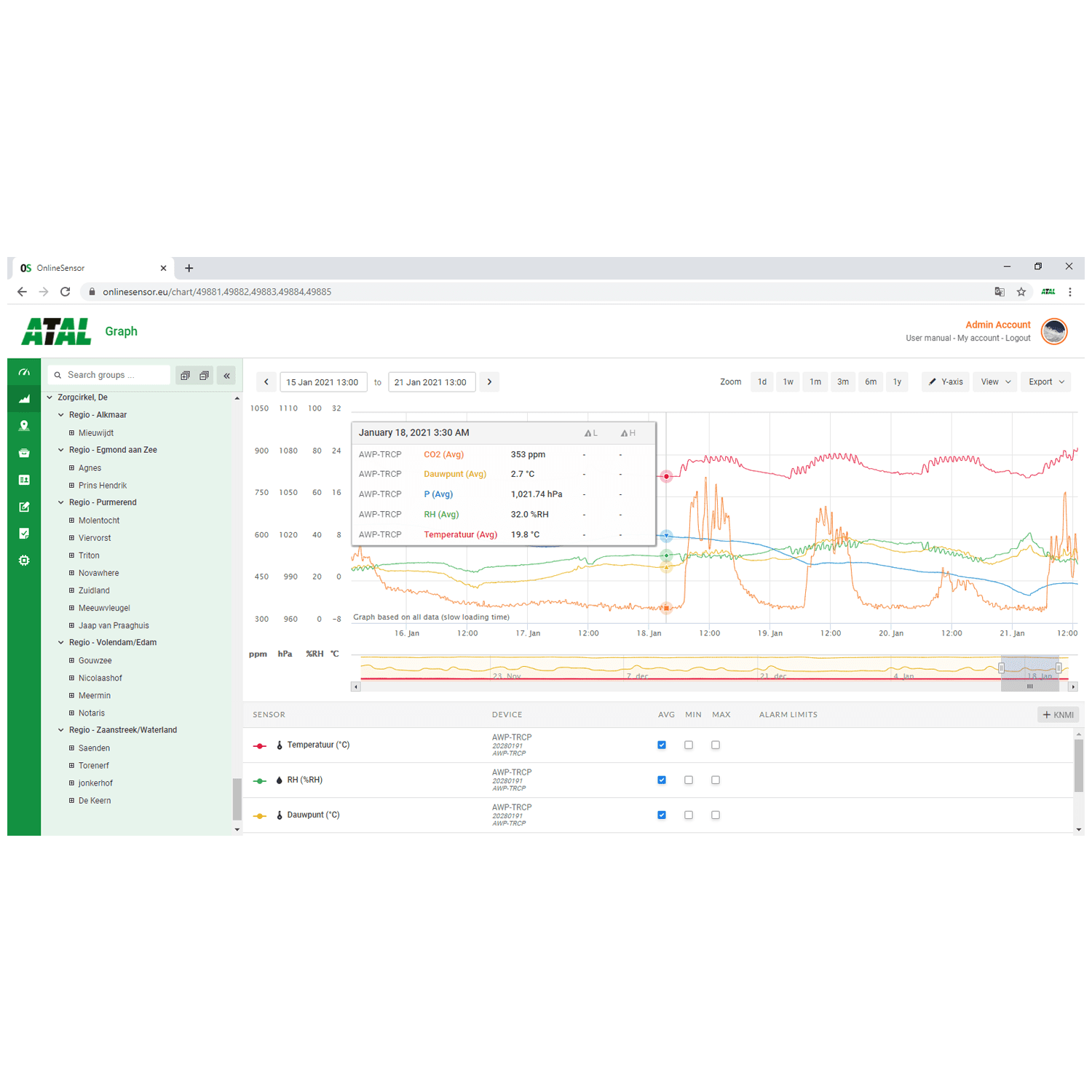This screenshot has height=1092, width=1092.
Task: Open the dashboard gauge icon in sidebar
Action: point(24,372)
